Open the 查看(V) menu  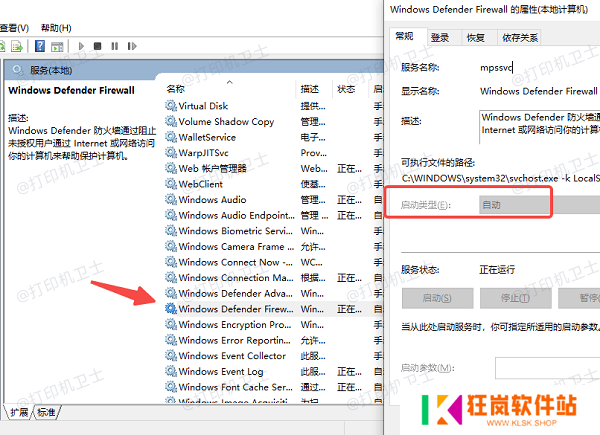pyautogui.click(x=14, y=28)
